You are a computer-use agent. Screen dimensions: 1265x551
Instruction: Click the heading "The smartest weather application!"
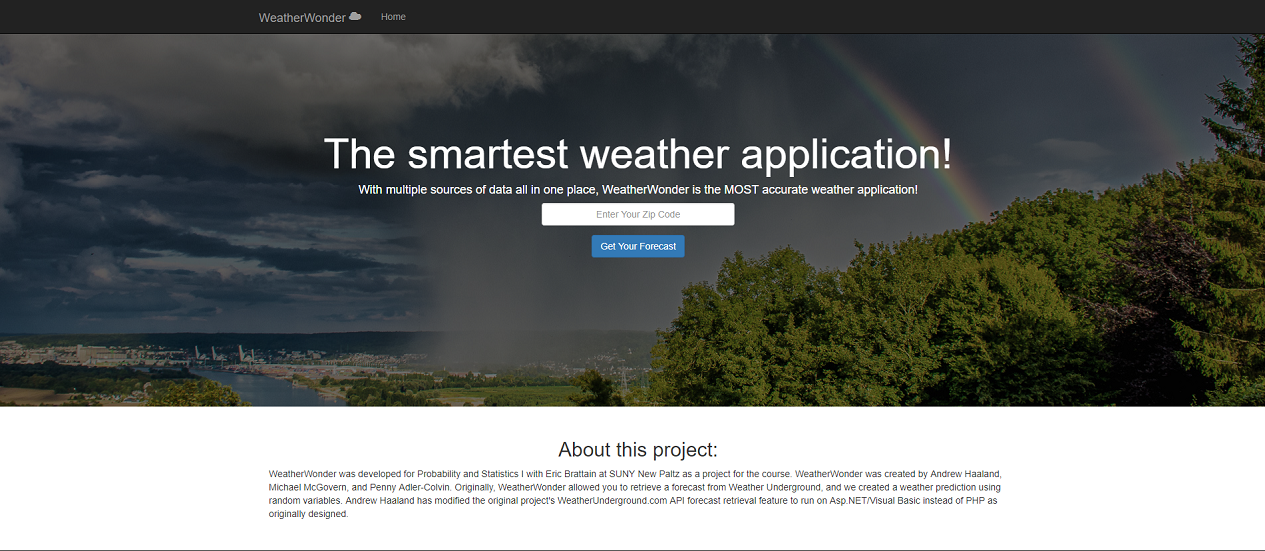[638, 155]
